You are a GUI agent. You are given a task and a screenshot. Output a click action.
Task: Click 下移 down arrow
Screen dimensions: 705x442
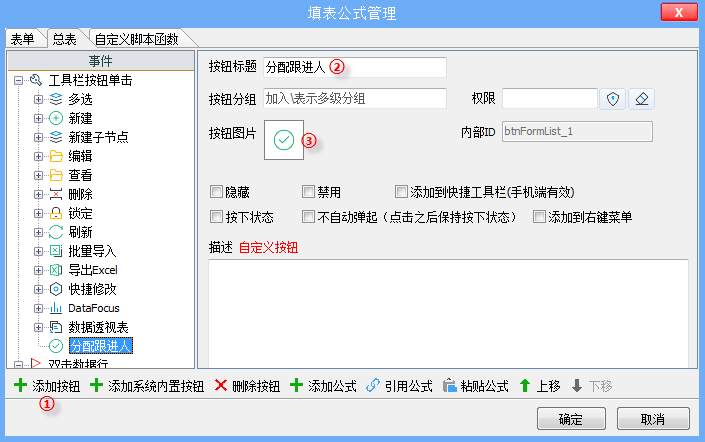click(x=592, y=386)
